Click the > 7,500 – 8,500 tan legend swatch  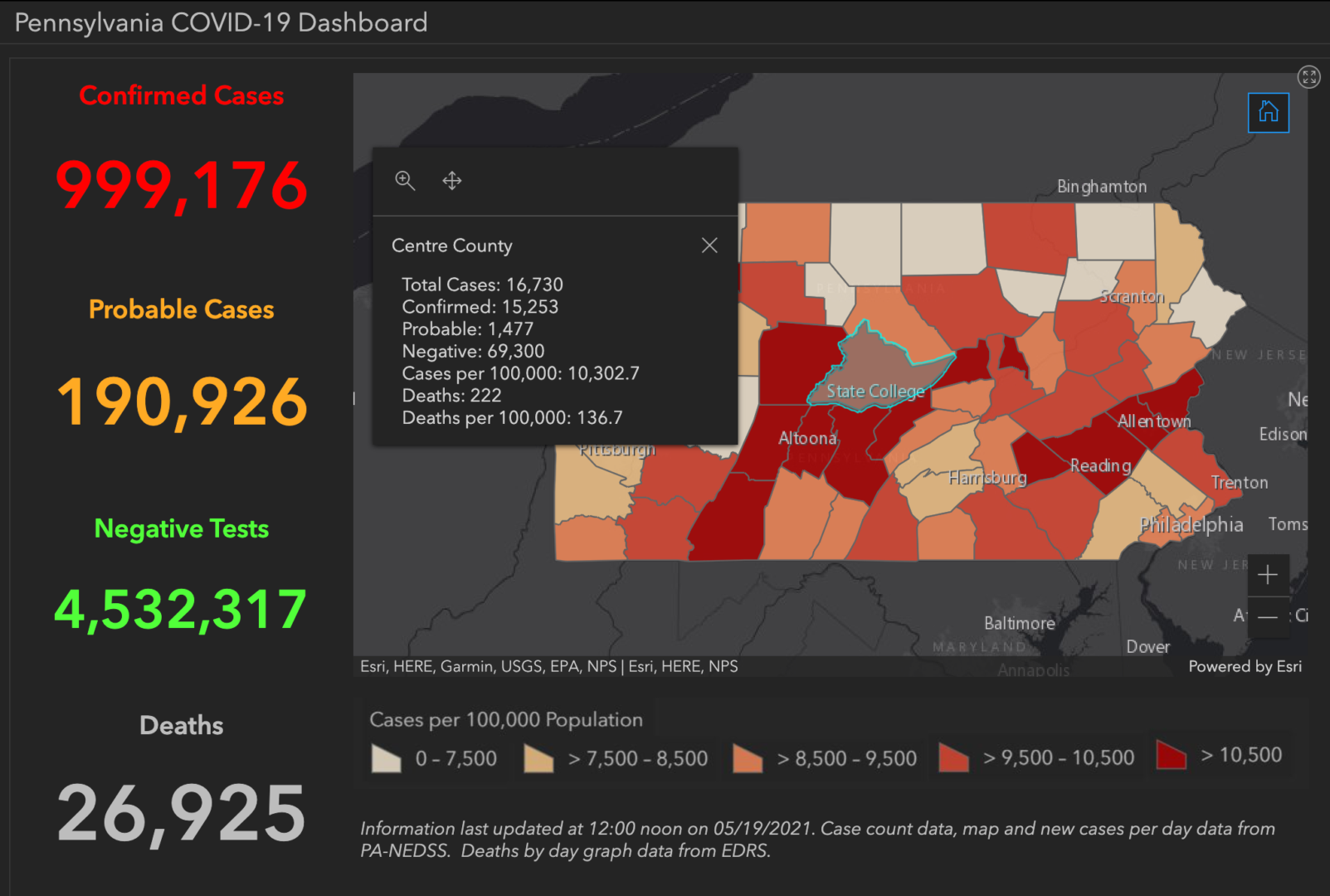click(x=540, y=757)
